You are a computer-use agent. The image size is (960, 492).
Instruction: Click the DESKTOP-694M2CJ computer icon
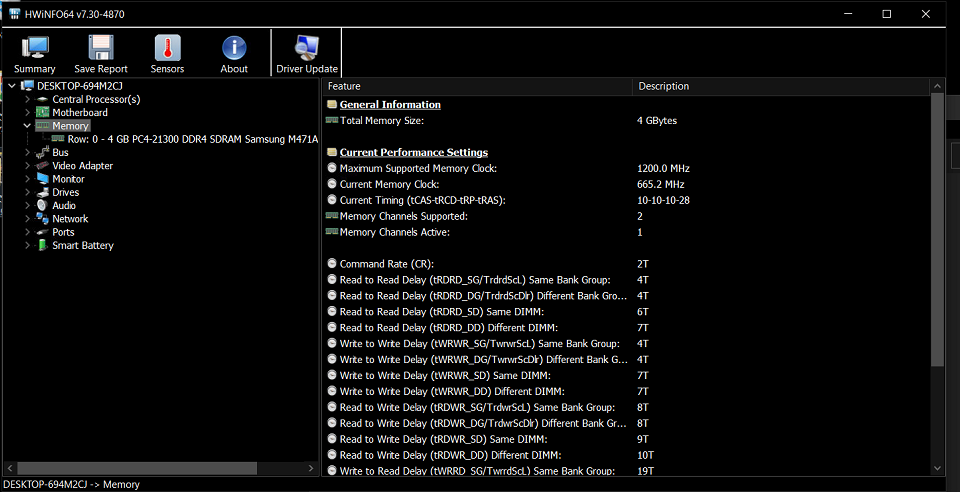point(28,86)
